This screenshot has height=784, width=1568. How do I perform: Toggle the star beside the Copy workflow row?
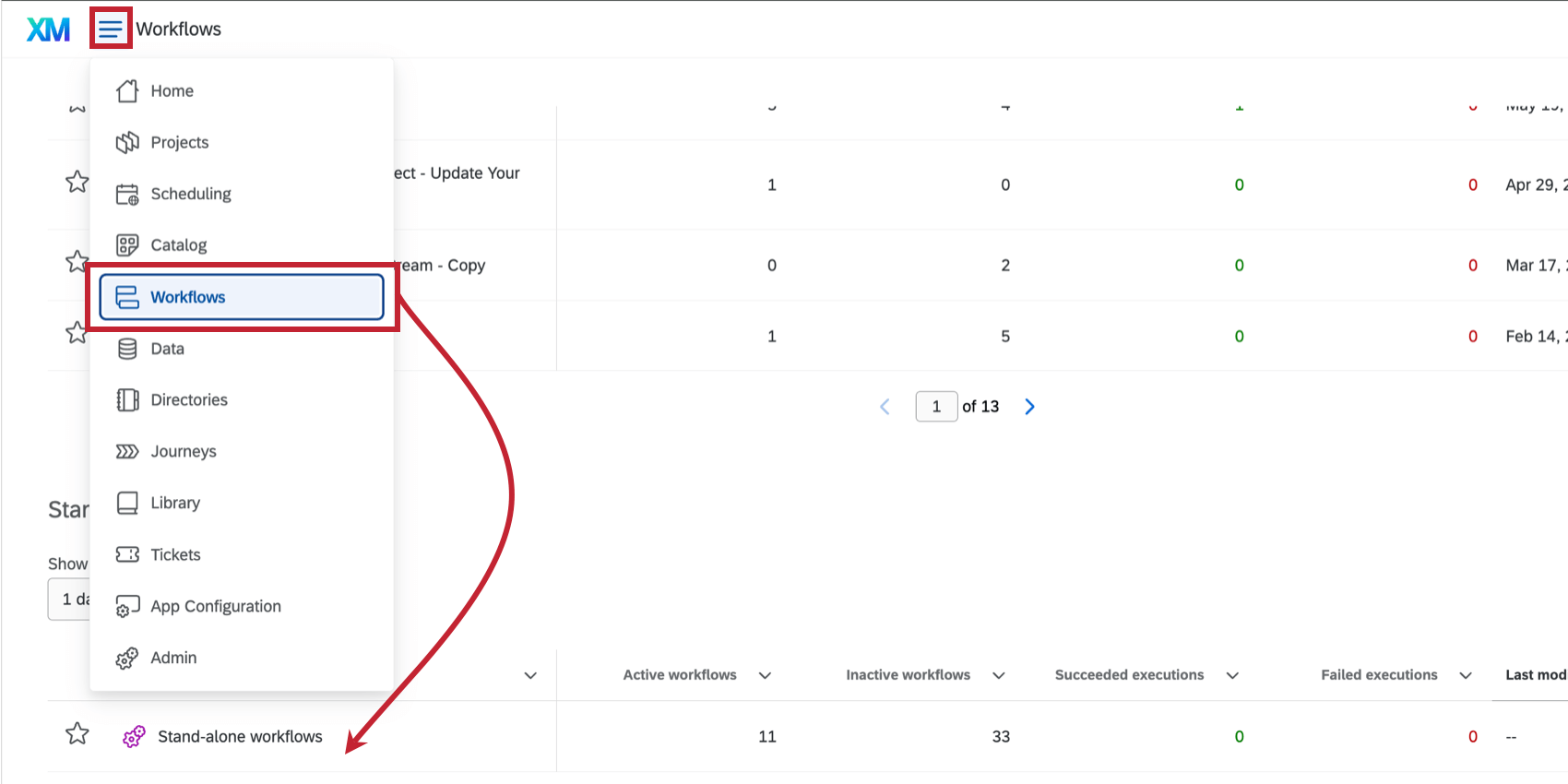pos(77,262)
